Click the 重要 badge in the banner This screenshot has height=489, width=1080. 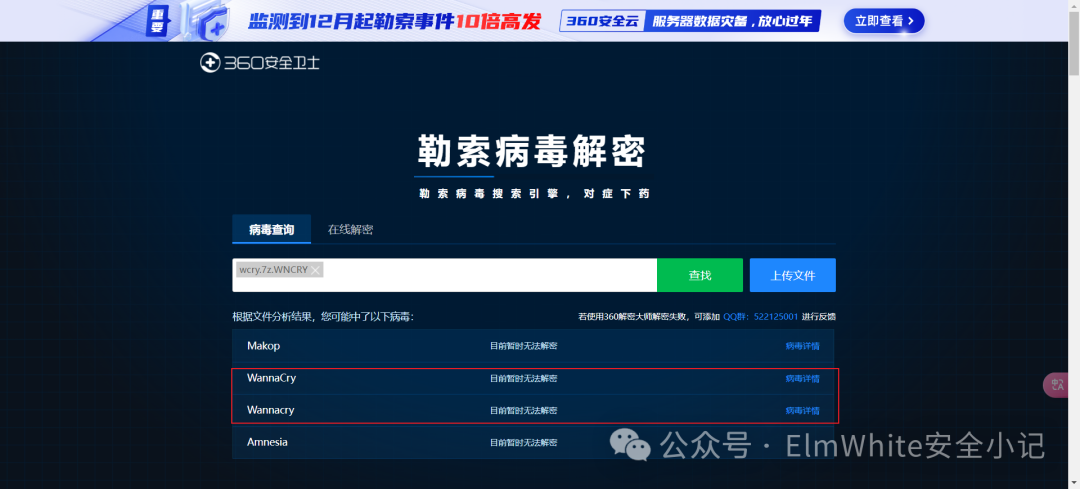click(x=158, y=21)
